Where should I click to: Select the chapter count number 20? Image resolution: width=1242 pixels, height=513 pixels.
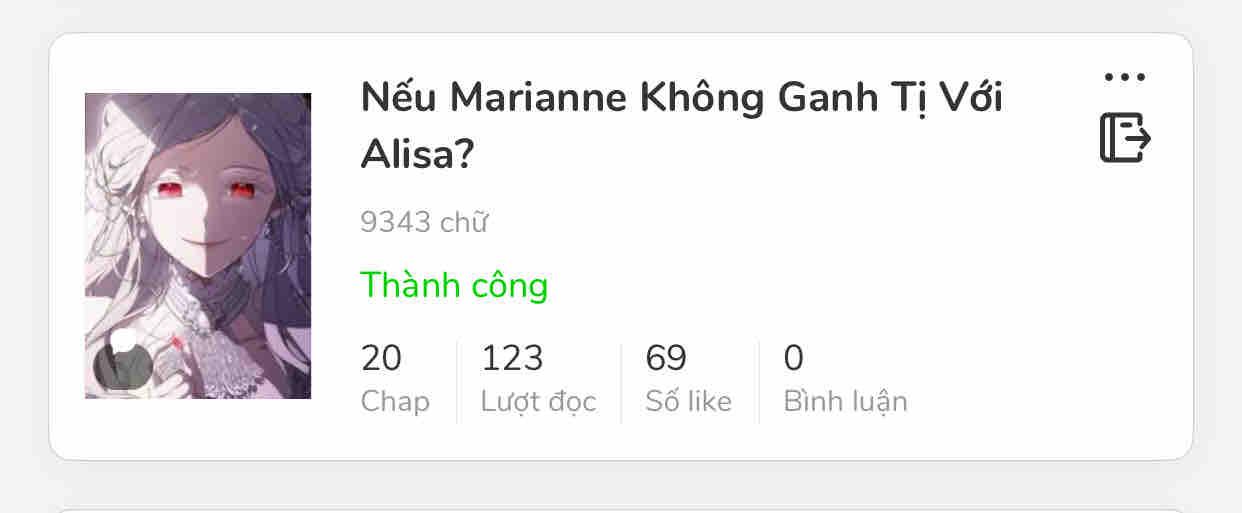pos(381,358)
